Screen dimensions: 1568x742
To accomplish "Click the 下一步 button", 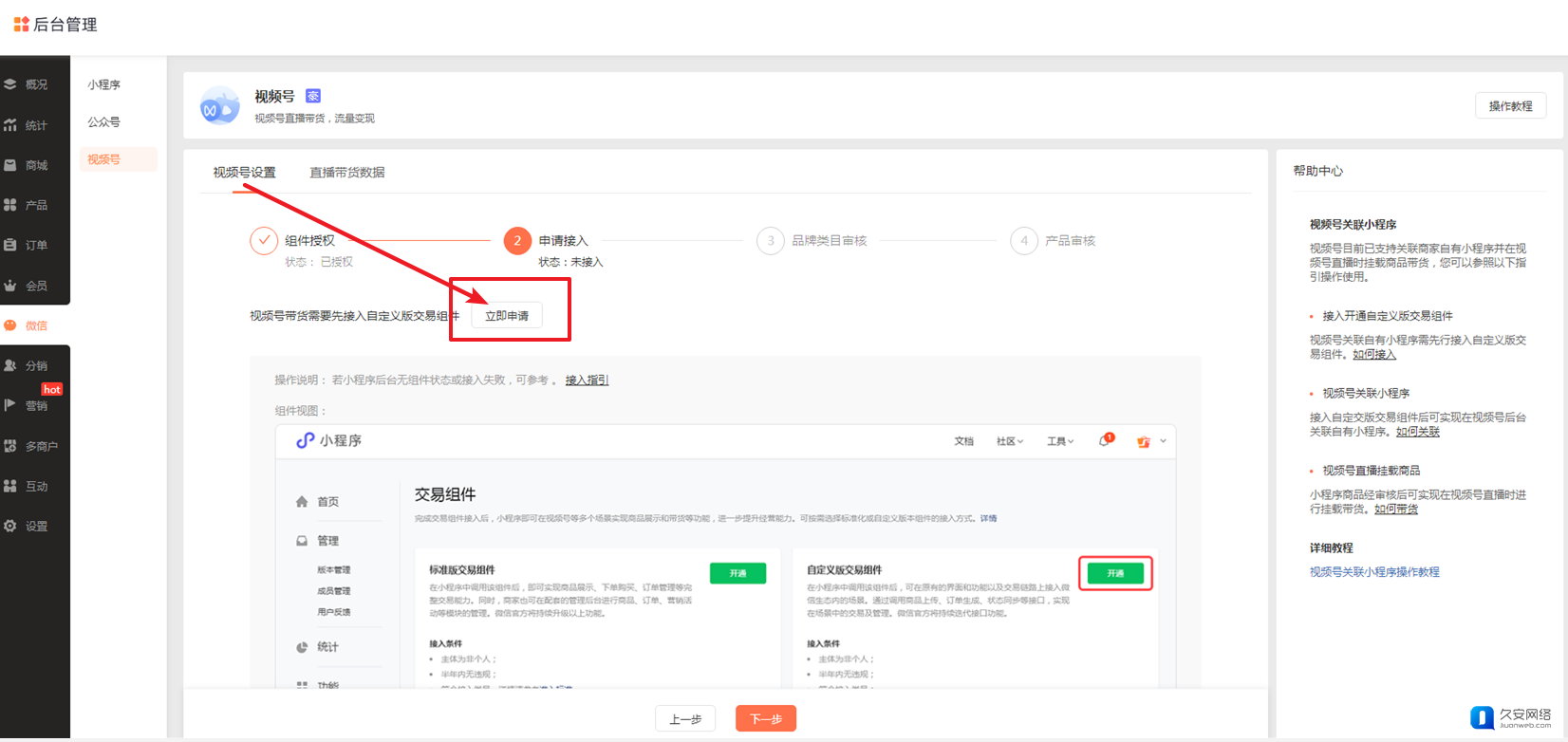I will tap(766, 719).
